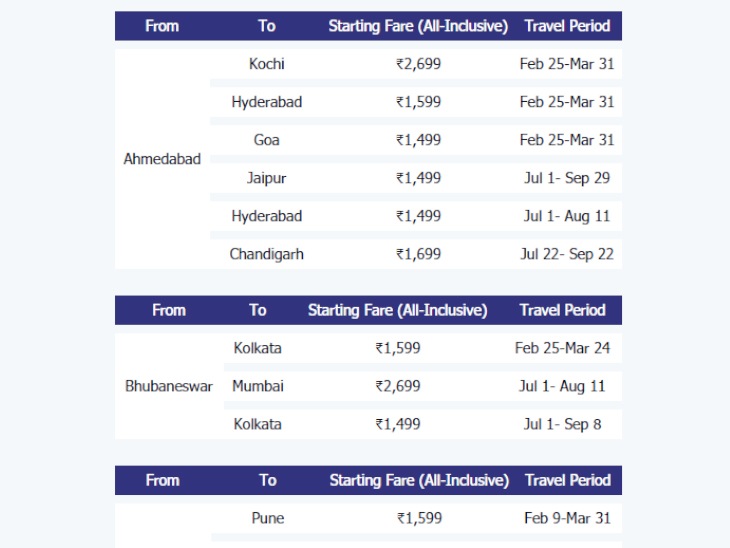Click the Jaipur destination cell
This screenshot has width=730, height=548.
pyautogui.click(x=266, y=178)
